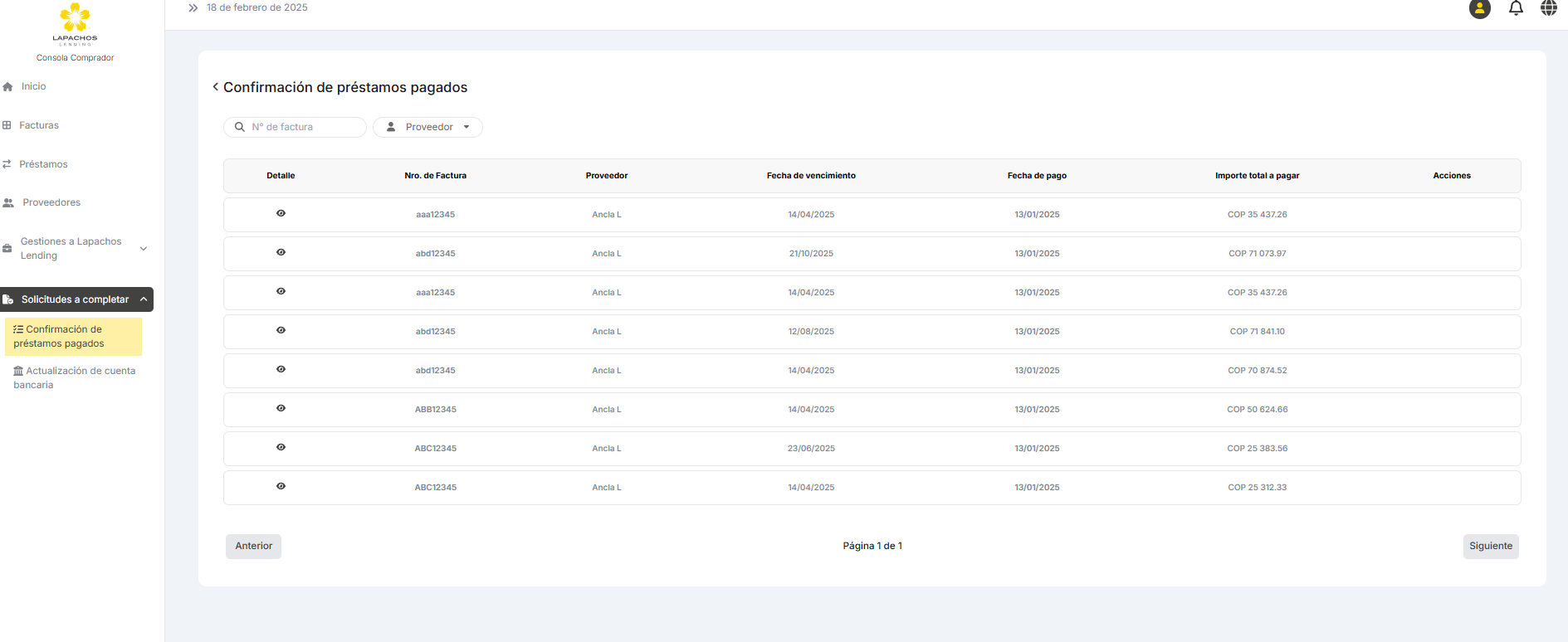The height and width of the screenshot is (642, 1568).
Task: View detail of ABB12345 invoice
Action: pyautogui.click(x=281, y=408)
